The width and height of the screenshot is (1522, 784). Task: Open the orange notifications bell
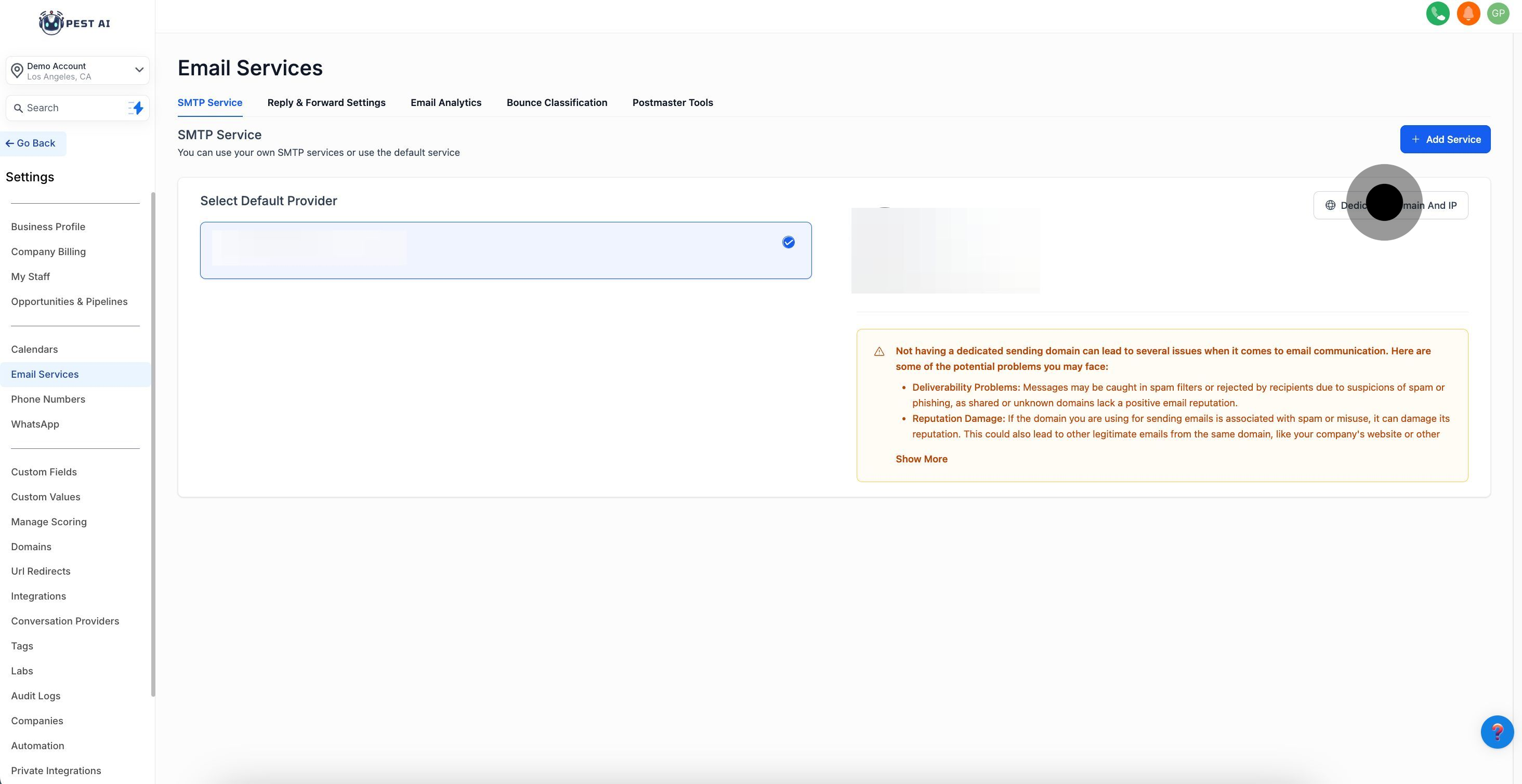(x=1467, y=14)
